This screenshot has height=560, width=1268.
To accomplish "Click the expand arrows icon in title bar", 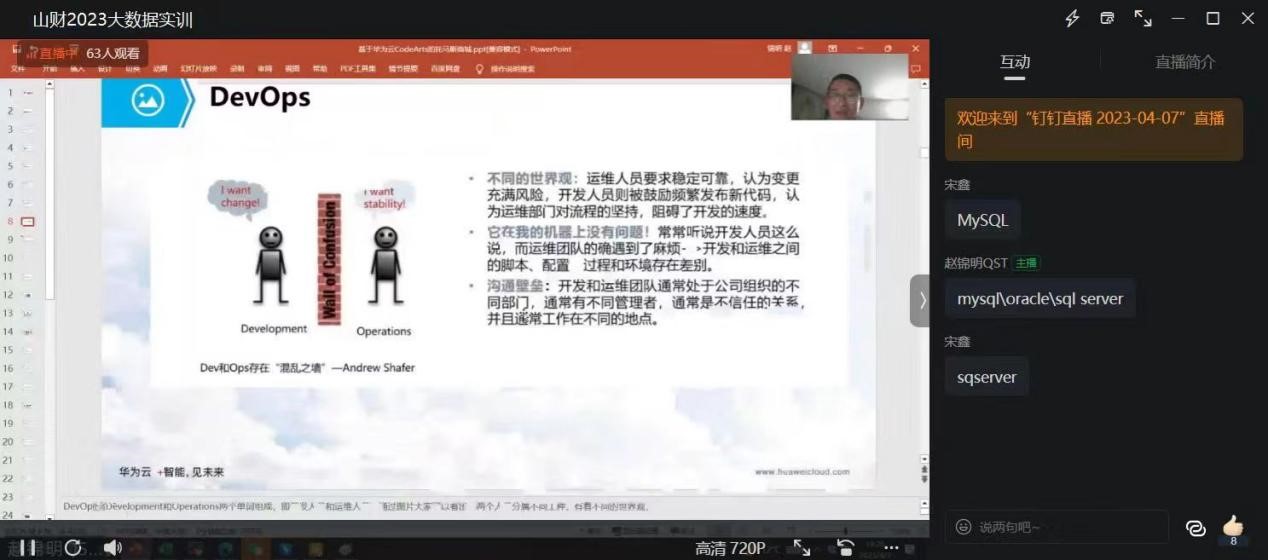I will pos(1142,18).
